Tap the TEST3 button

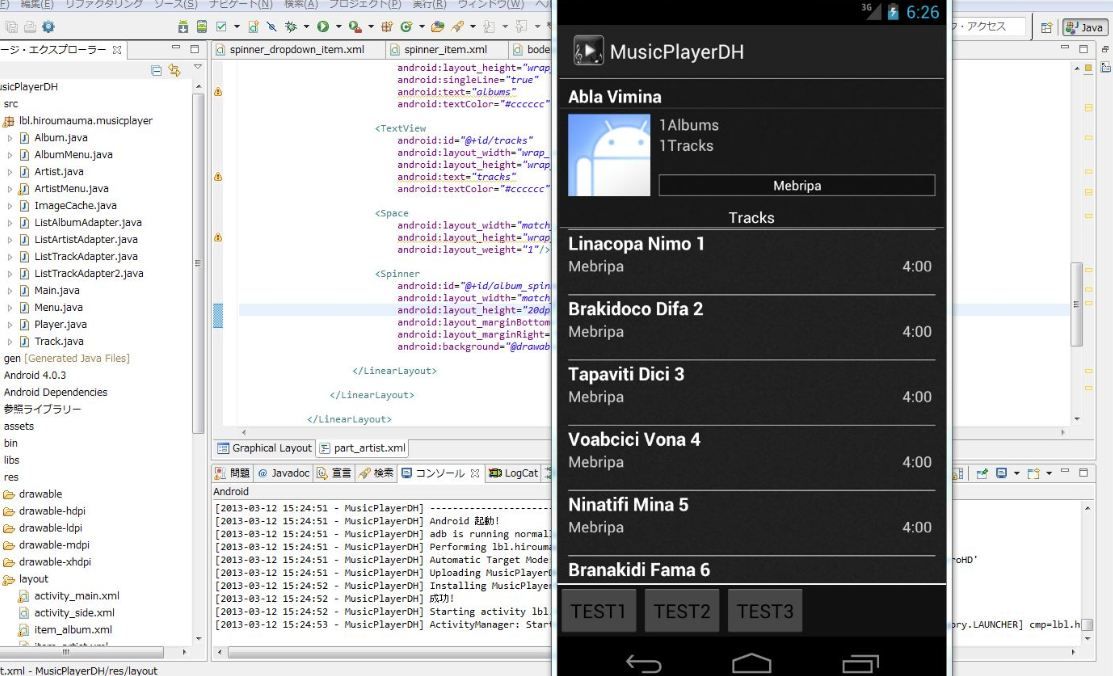[764, 611]
